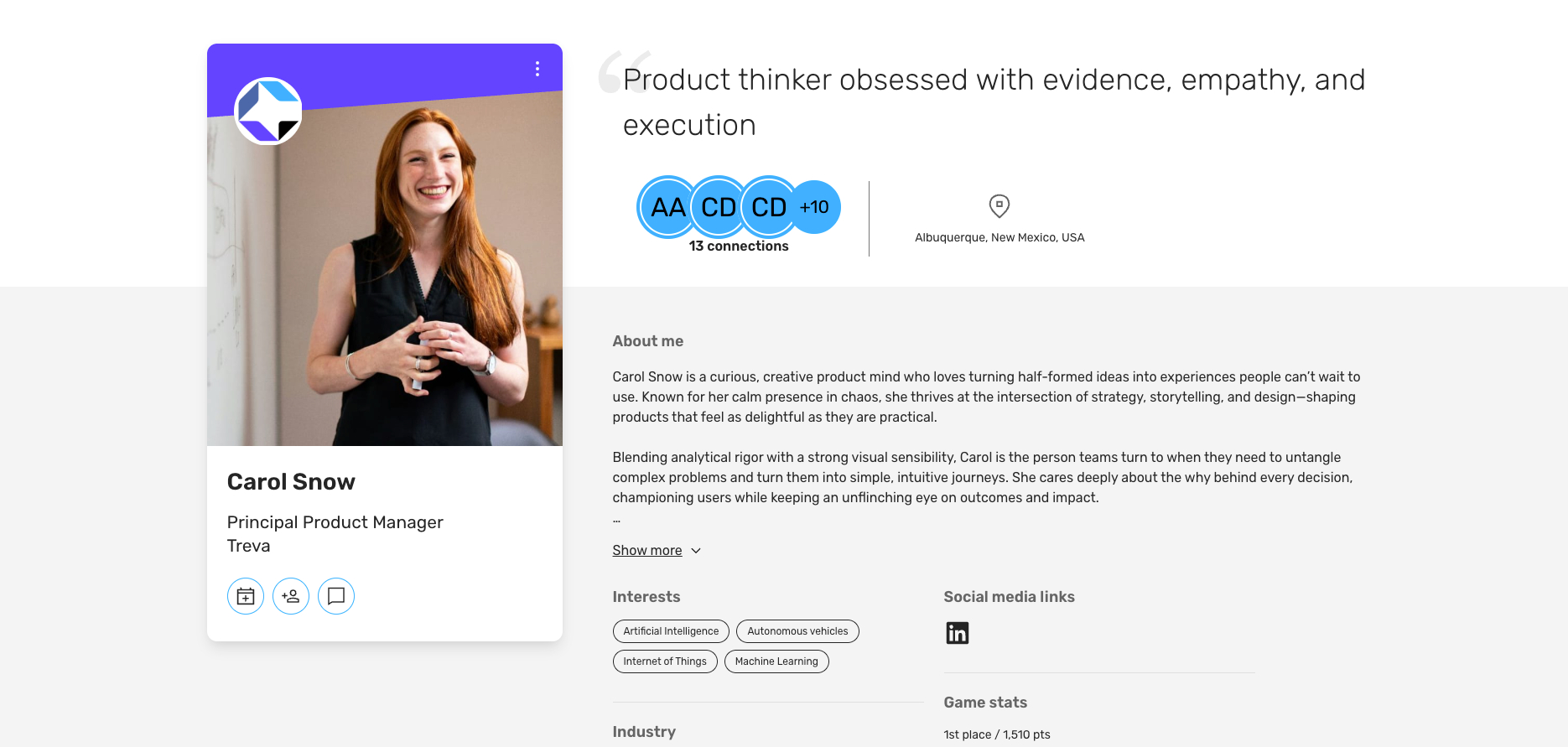Open chat with the message bubble icon
The width and height of the screenshot is (1568, 747).
tap(336, 596)
